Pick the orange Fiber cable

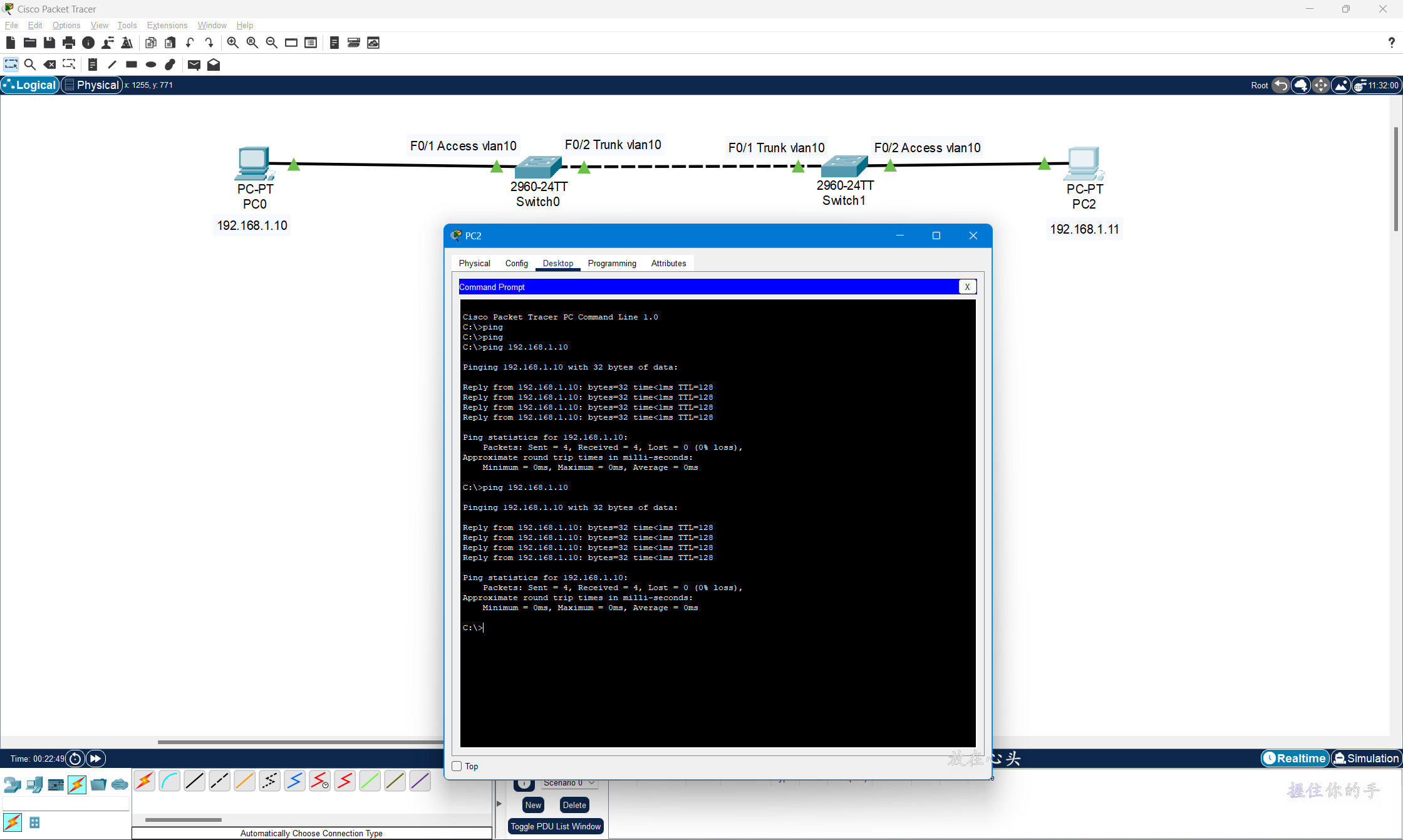point(245,781)
